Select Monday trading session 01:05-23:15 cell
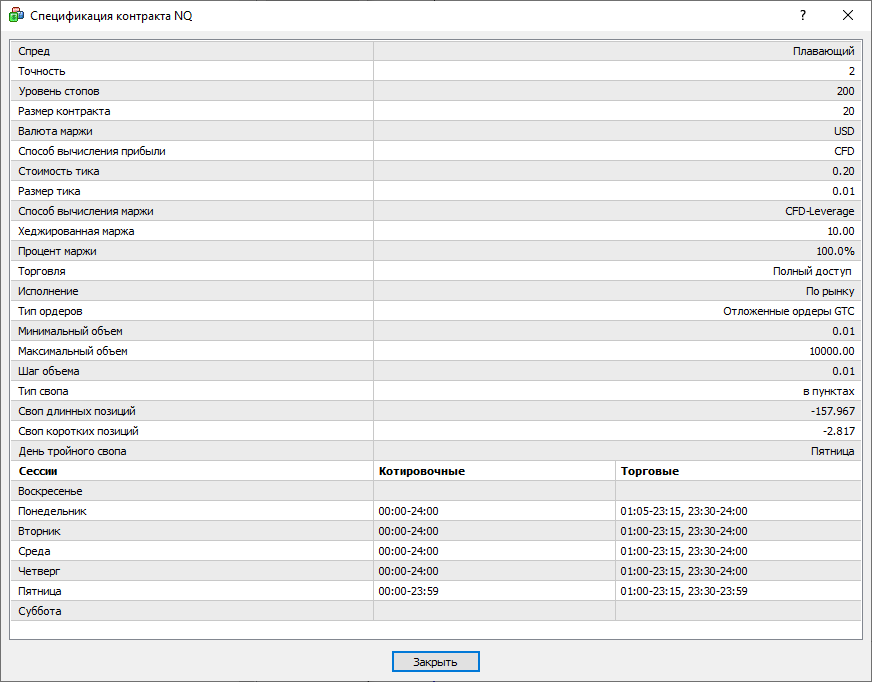Screen dimensions: 872x682 pos(683,511)
